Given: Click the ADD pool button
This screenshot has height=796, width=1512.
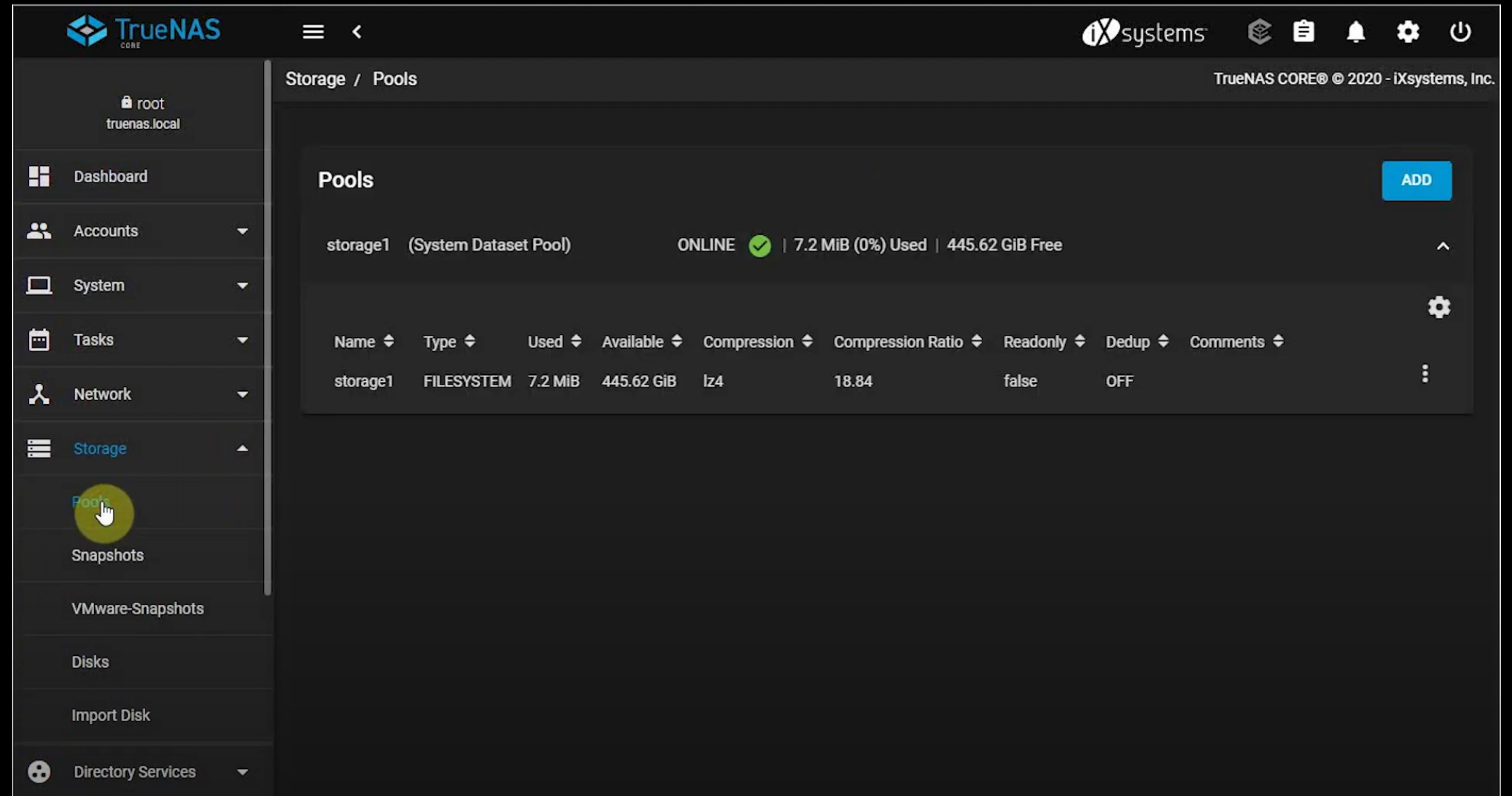Looking at the screenshot, I should tap(1416, 180).
